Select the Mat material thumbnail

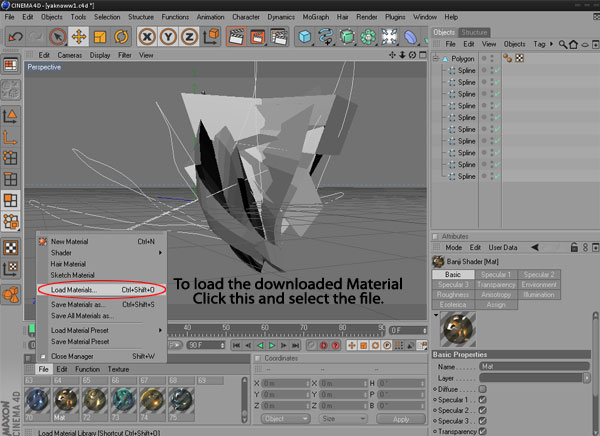(66, 403)
